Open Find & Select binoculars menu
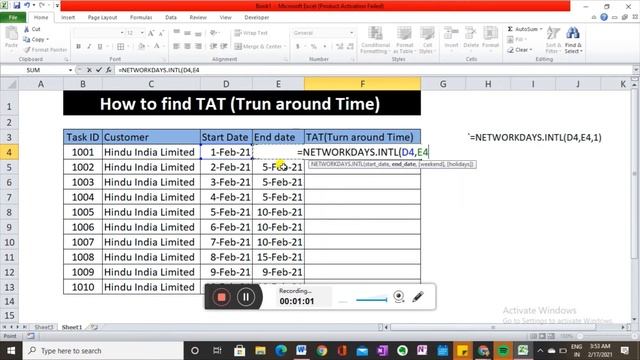This screenshot has height=360, width=640. coord(573,40)
